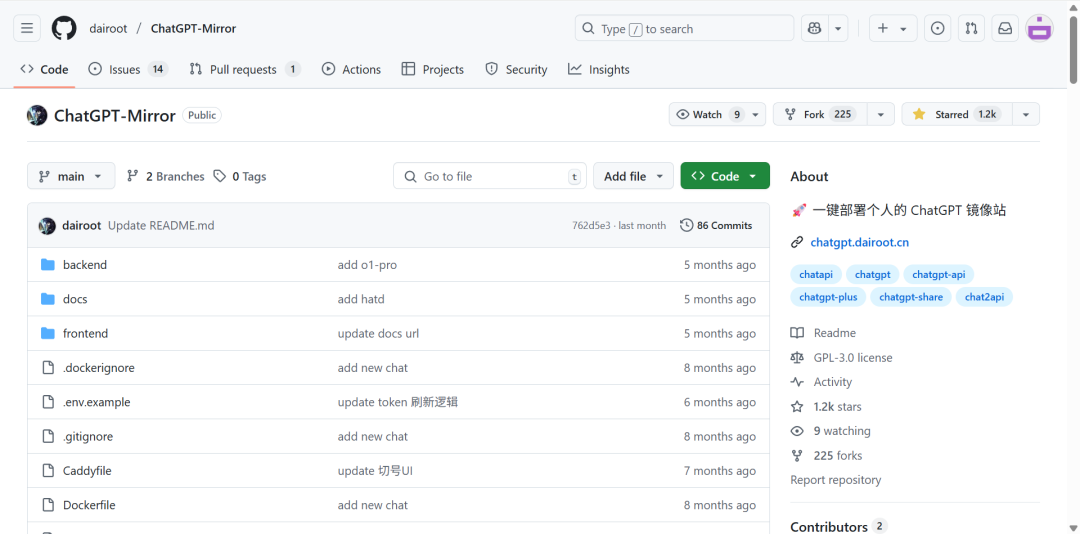This screenshot has height=534, width=1080.
Task: Click the GitHub logo icon
Action: (x=64, y=28)
